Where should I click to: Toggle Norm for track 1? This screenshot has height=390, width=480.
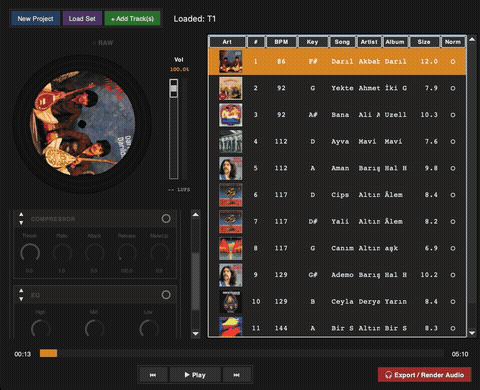[453, 62]
